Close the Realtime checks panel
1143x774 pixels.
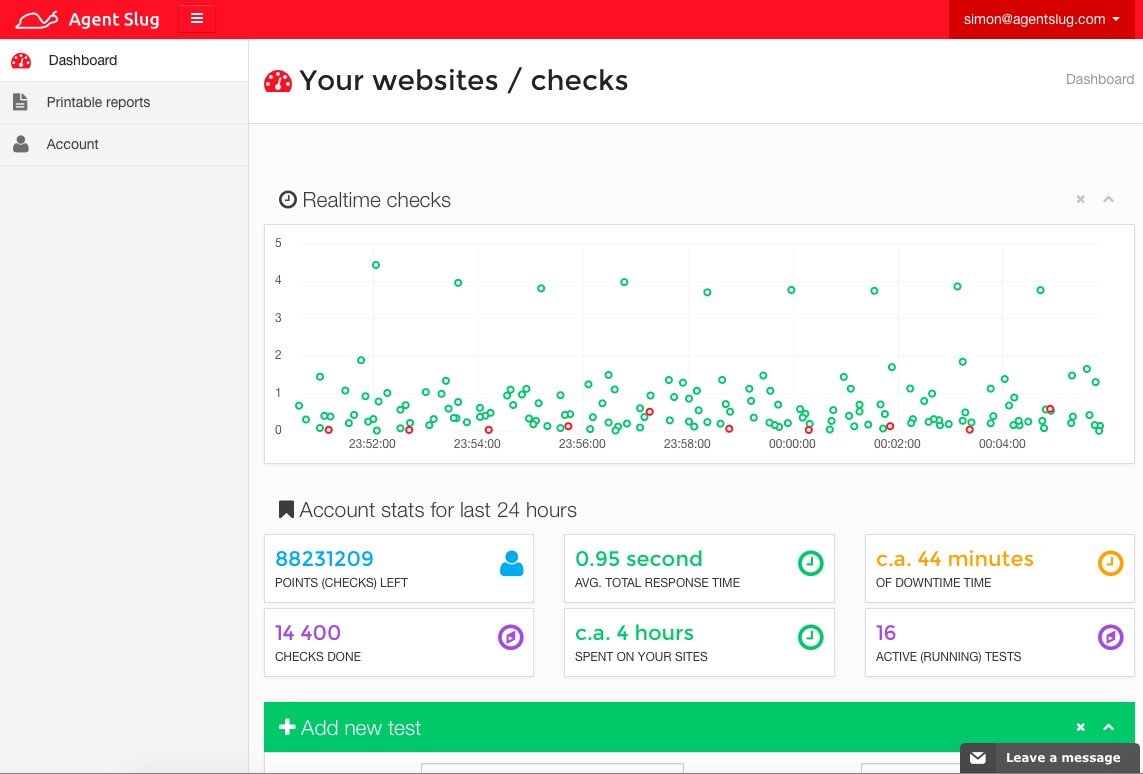(x=1080, y=199)
